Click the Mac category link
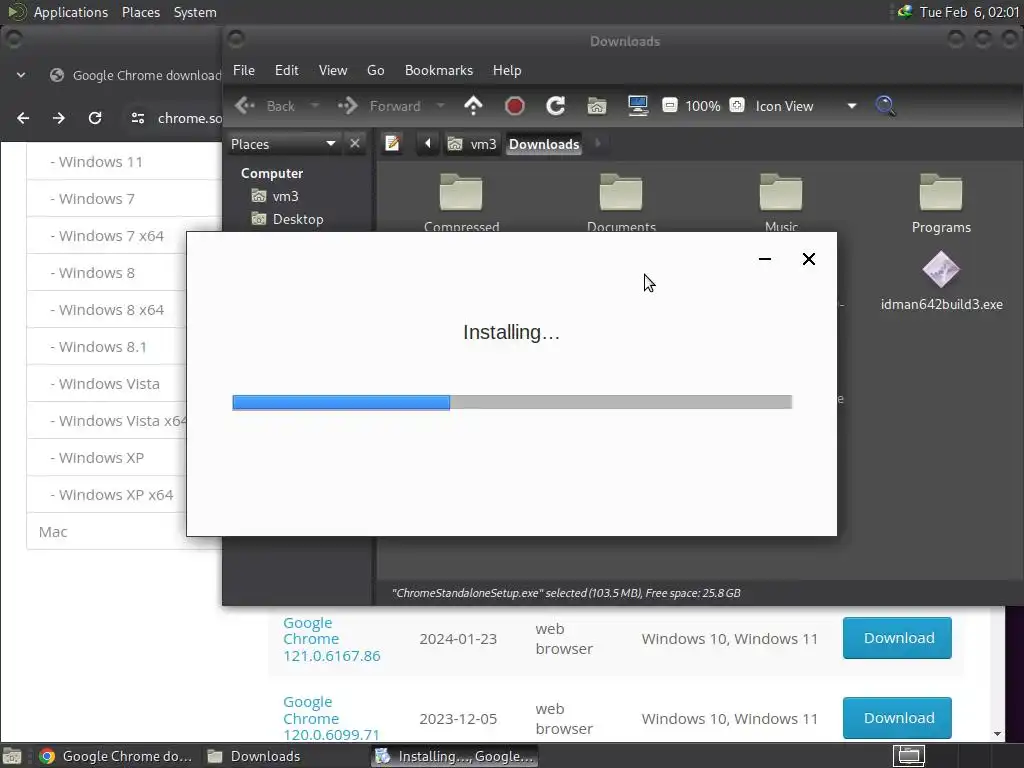Image resolution: width=1024 pixels, height=768 pixels. click(53, 532)
